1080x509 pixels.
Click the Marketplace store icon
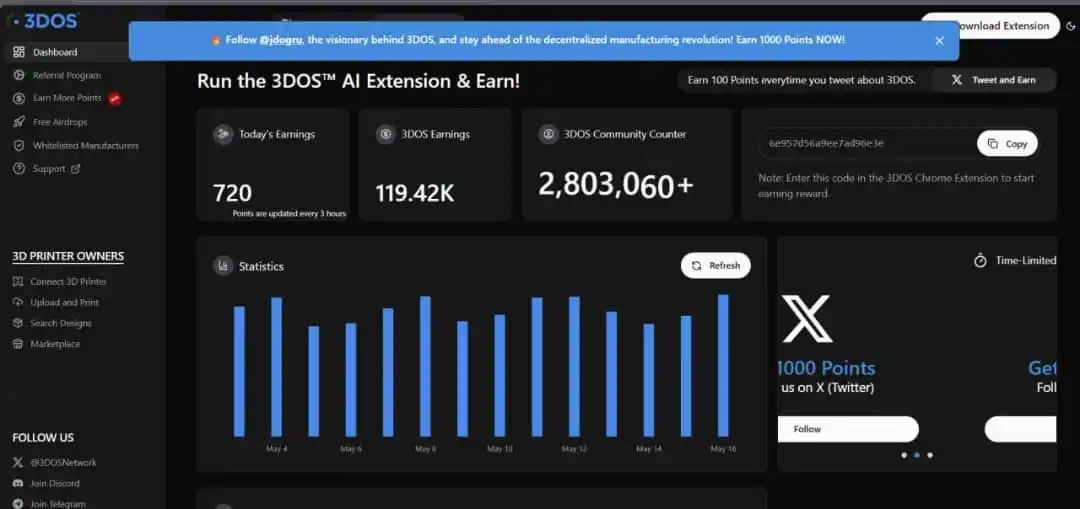coord(18,344)
